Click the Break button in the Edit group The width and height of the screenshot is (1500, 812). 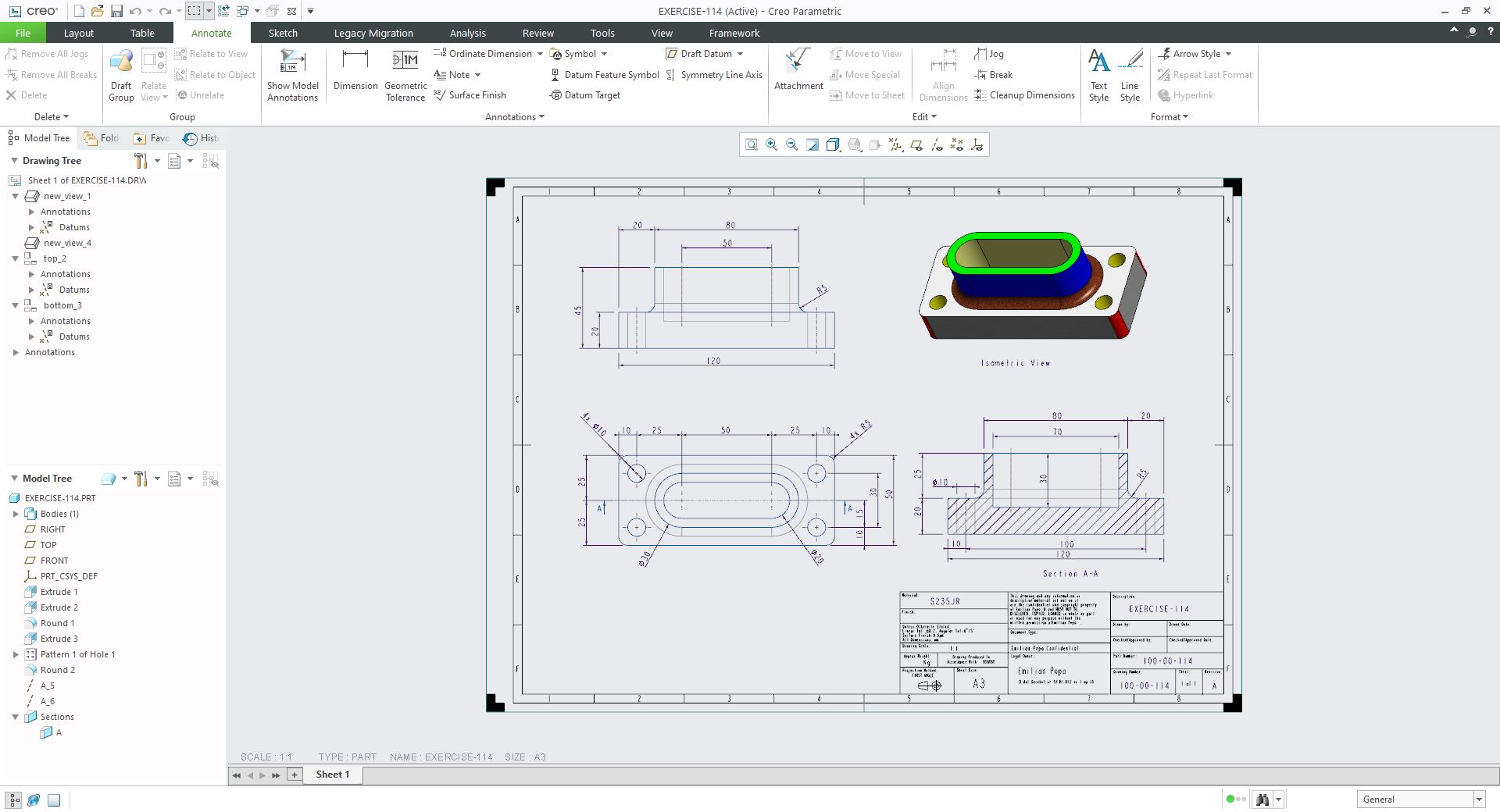[x=993, y=75]
